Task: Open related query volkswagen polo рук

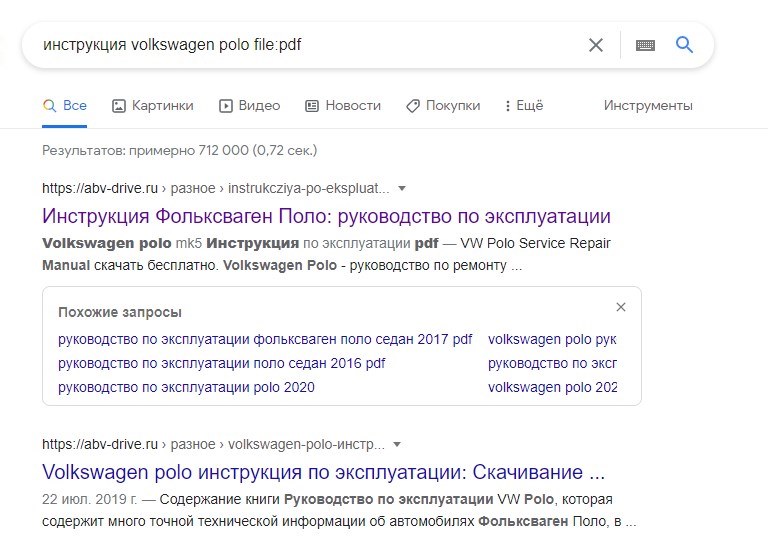Action: click(x=552, y=339)
